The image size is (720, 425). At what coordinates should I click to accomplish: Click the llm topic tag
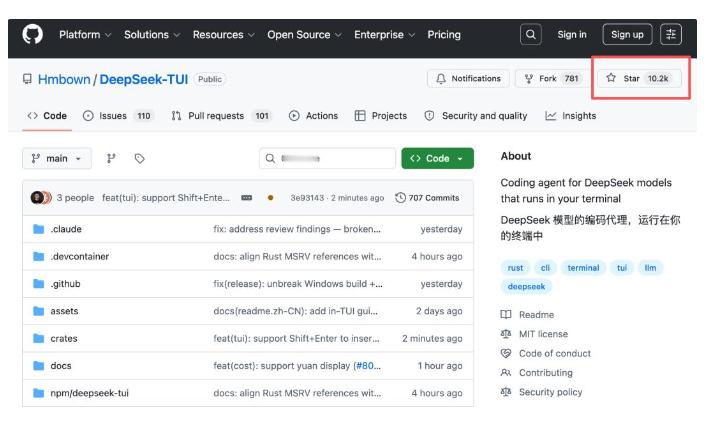tap(650, 268)
